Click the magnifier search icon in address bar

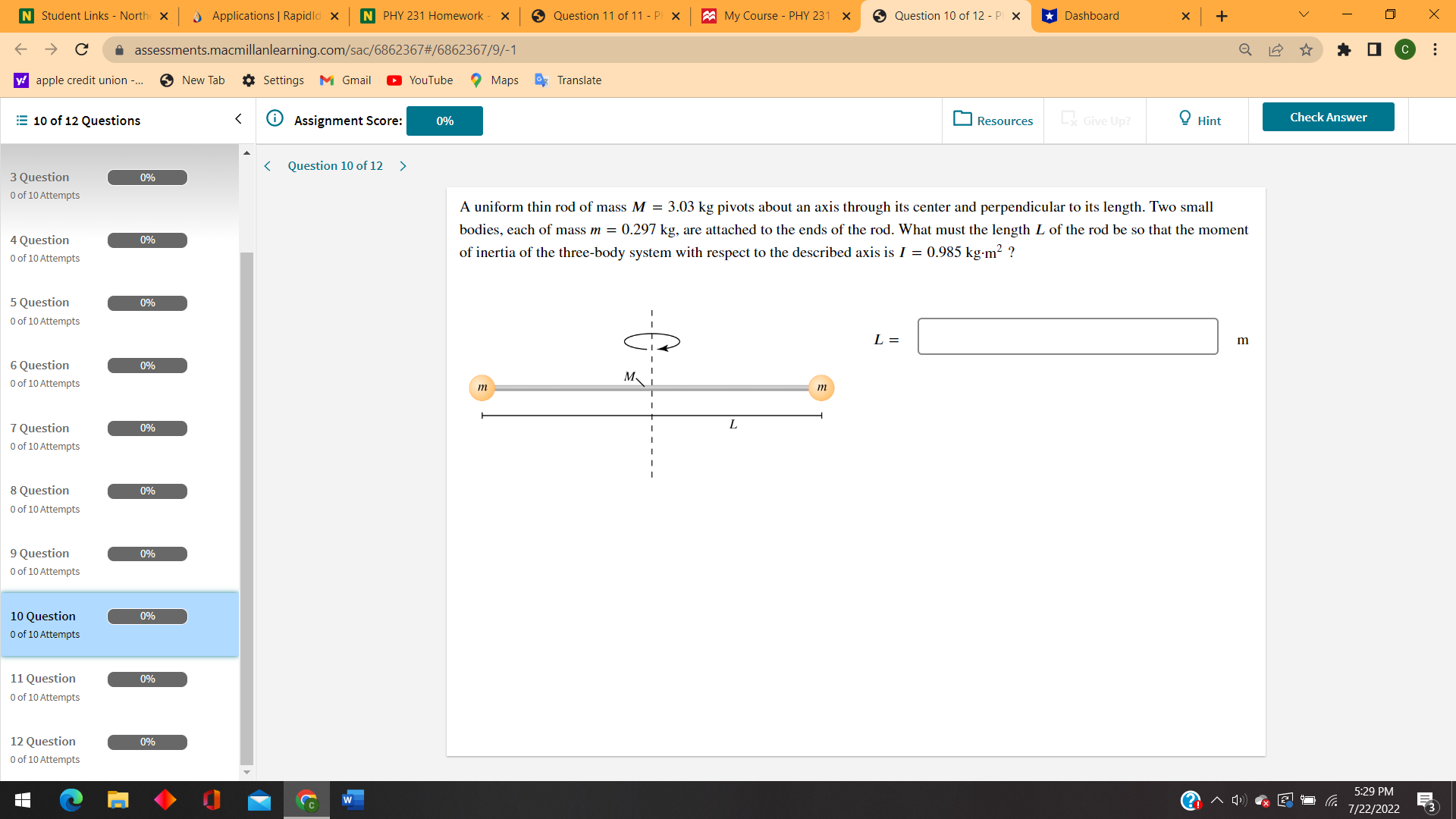1246,50
